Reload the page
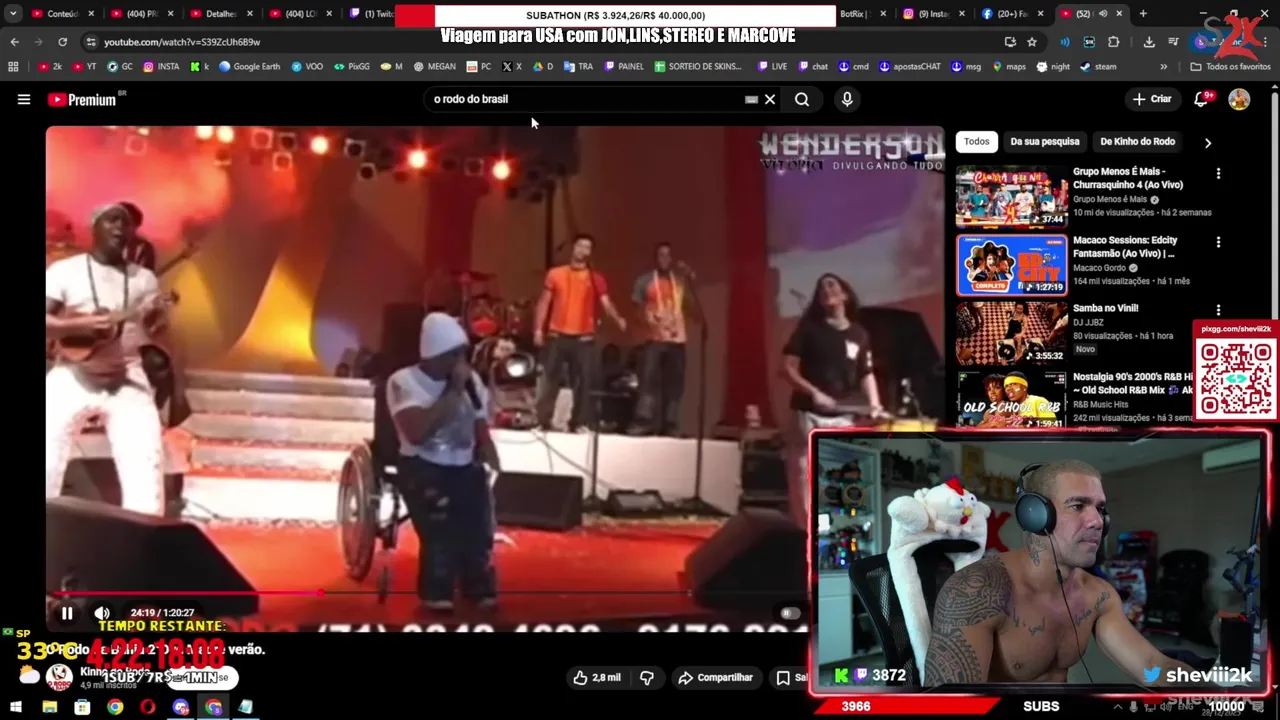This screenshot has height=720, width=1280. tap(62, 42)
